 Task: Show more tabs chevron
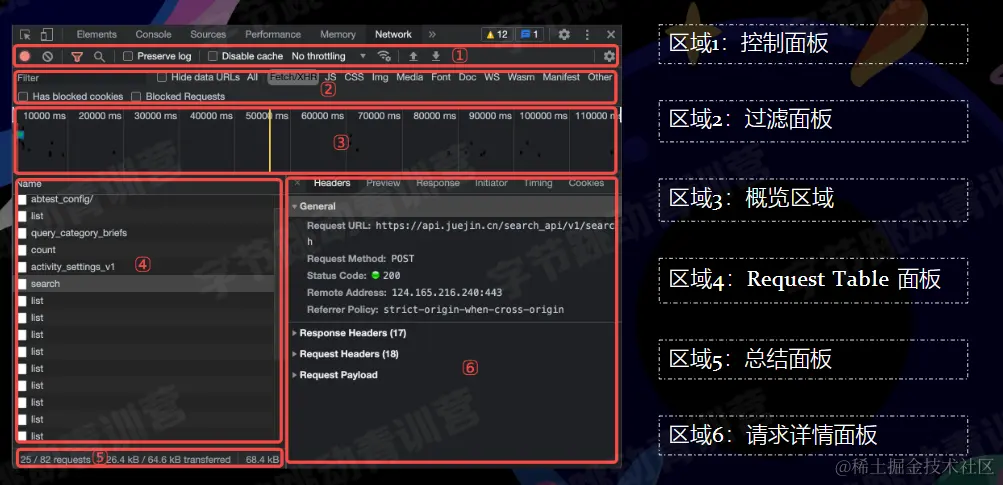[x=432, y=35]
